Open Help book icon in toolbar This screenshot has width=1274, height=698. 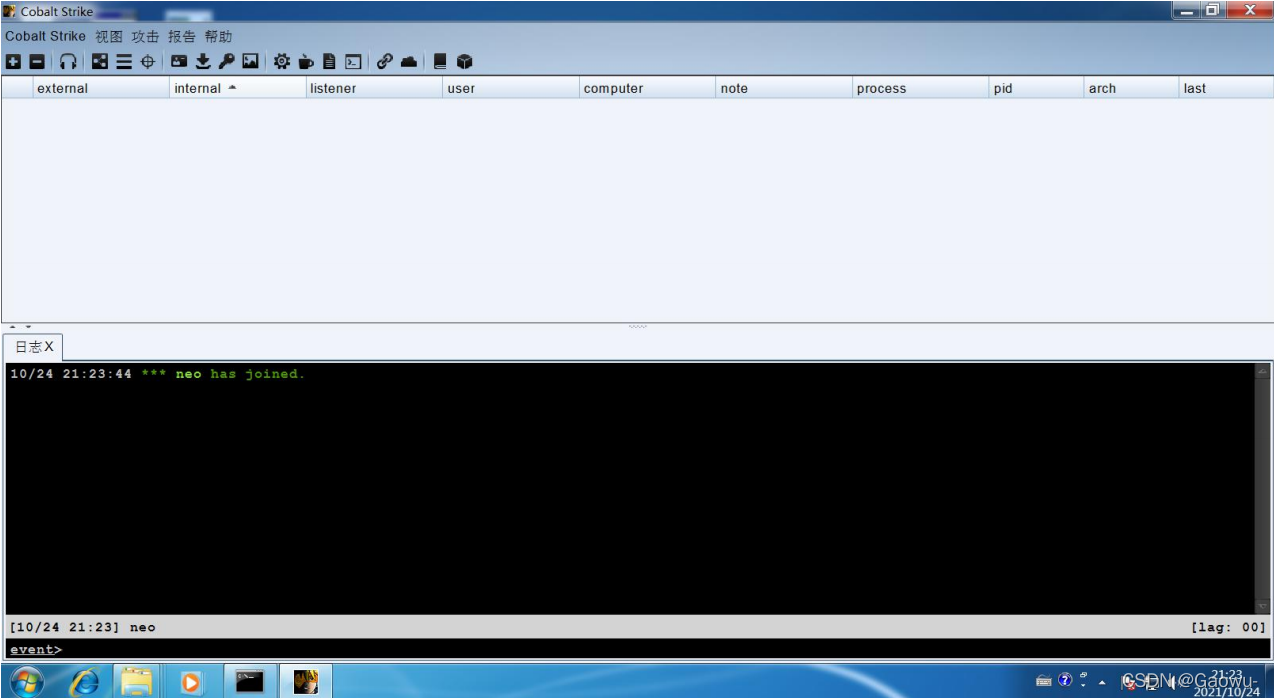pos(440,62)
